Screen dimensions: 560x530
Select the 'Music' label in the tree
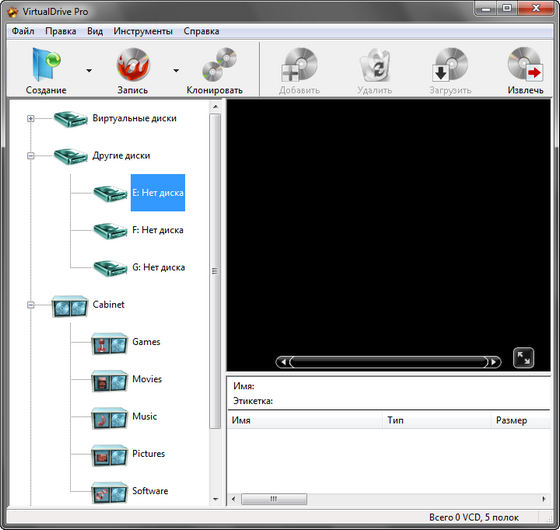(144, 416)
